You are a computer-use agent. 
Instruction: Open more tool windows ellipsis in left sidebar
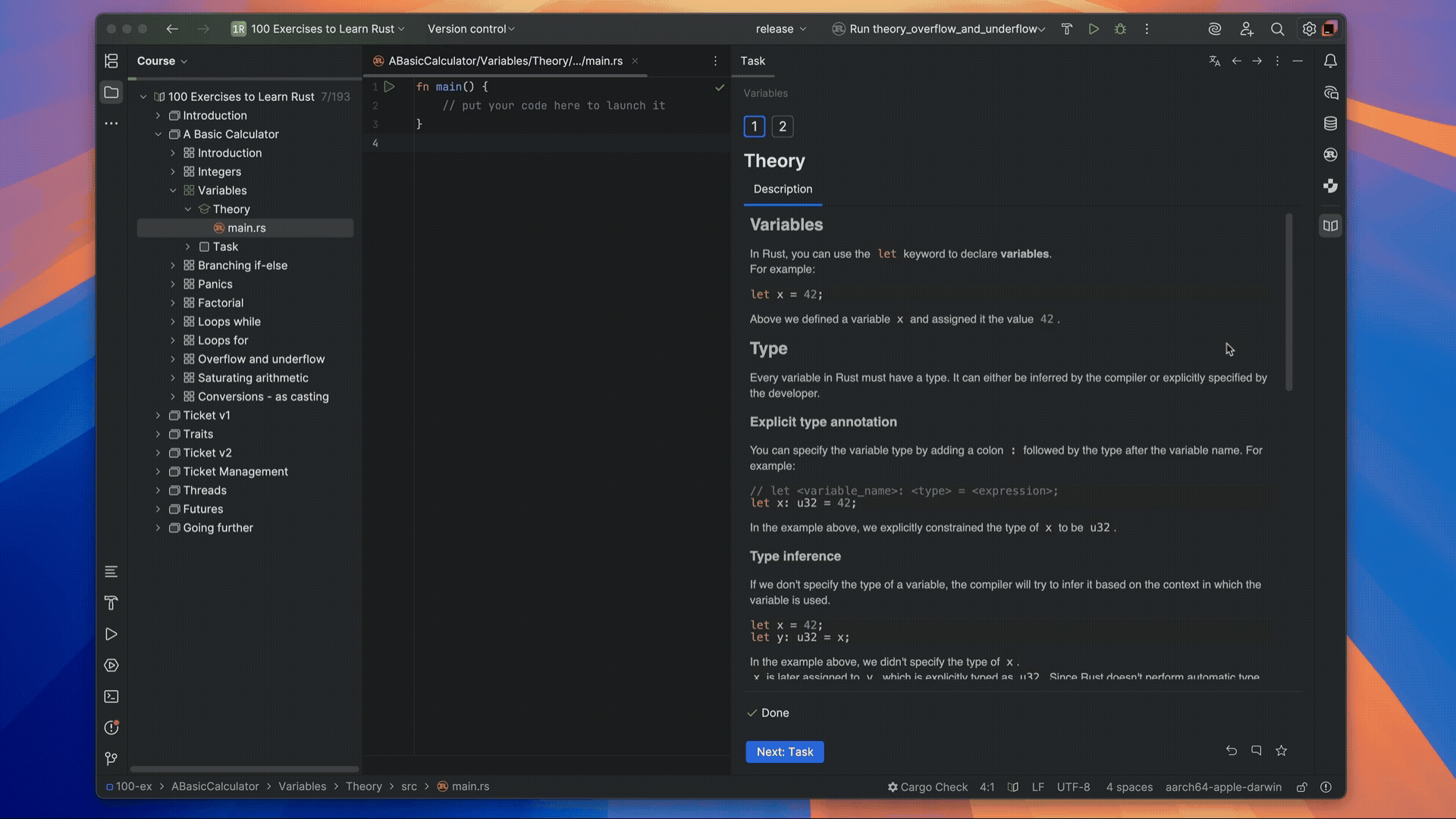pos(111,123)
